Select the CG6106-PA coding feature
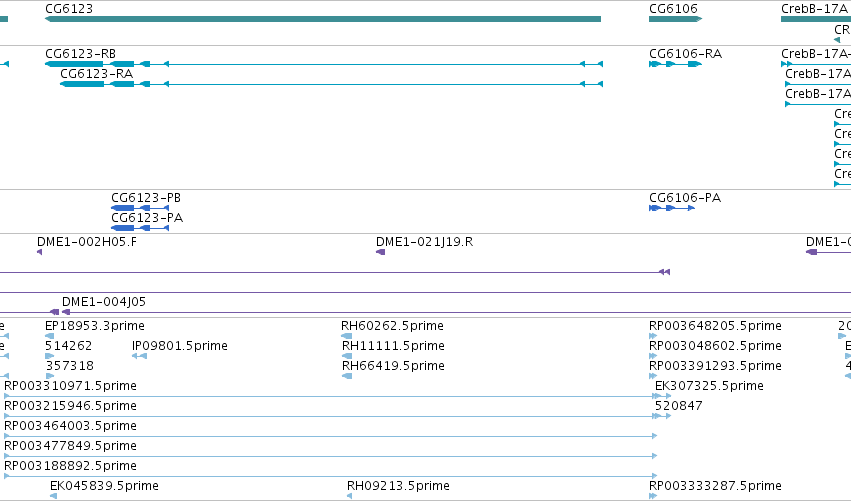Screen dimensions: 851x501 (x=672, y=208)
